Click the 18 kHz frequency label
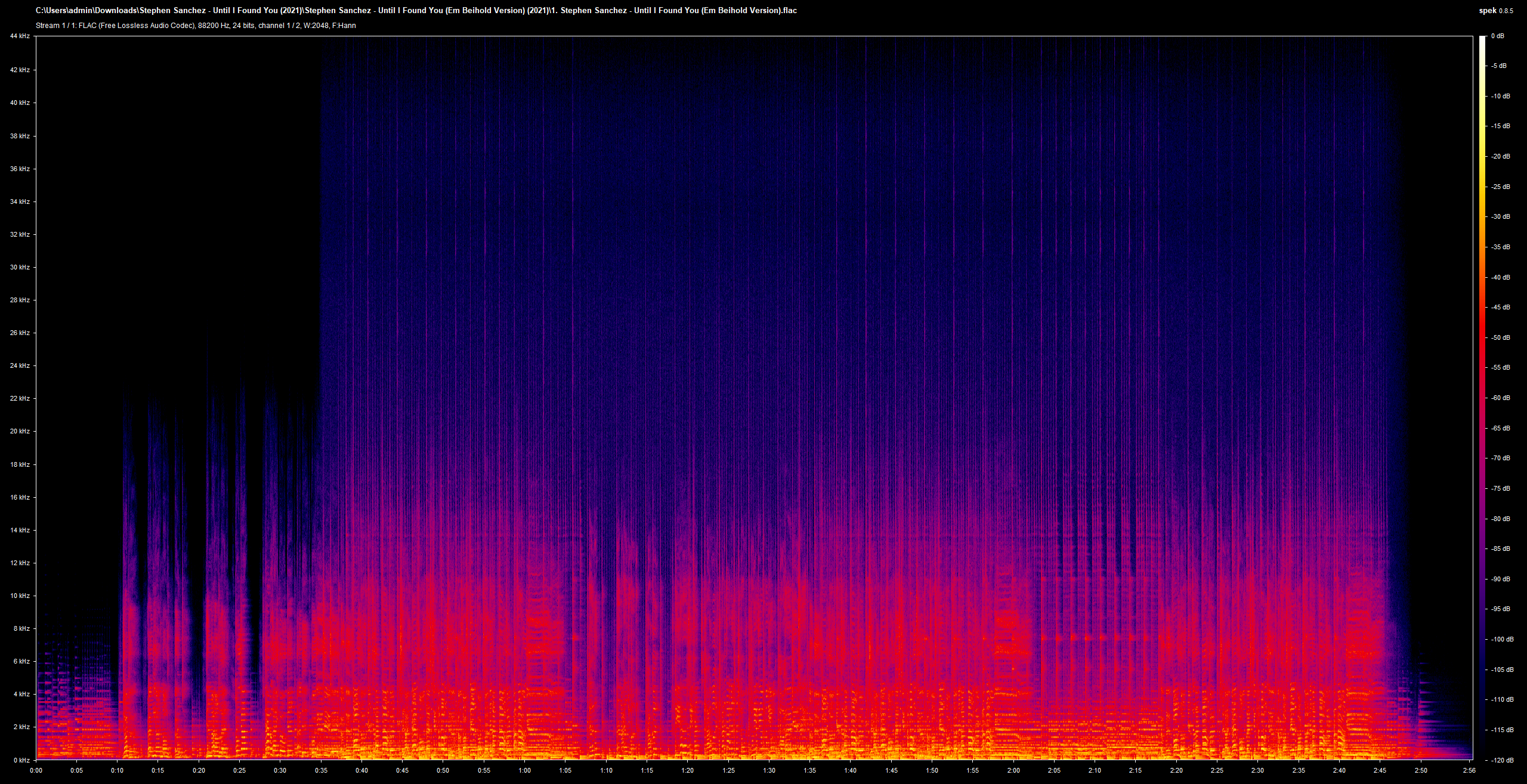Viewport: 1527px width, 784px height. pos(20,464)
